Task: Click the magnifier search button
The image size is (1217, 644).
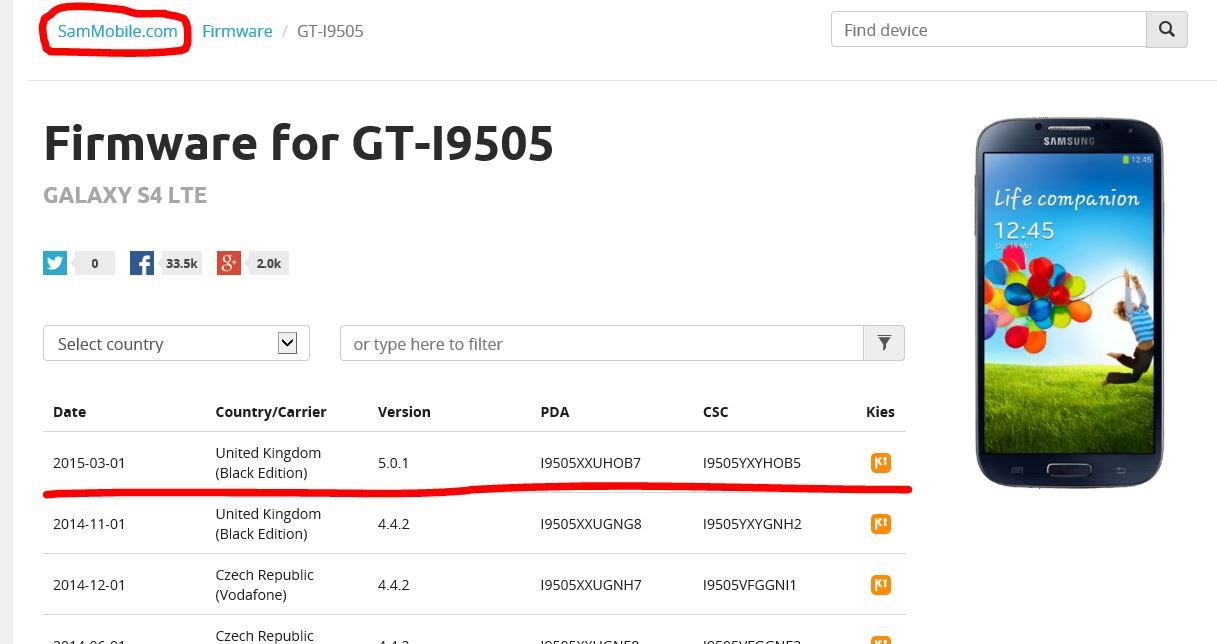Action: 1167,30
